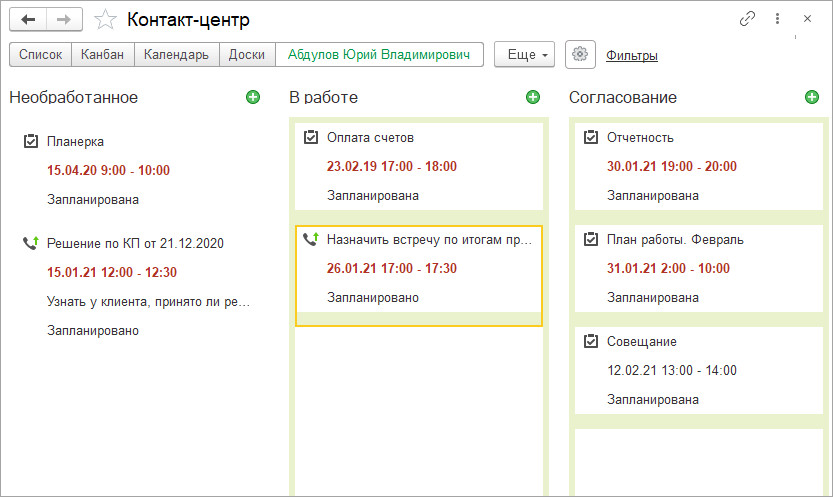Switch to the Доски view
This screenshot has height=497, width=833.
(247, 55)
